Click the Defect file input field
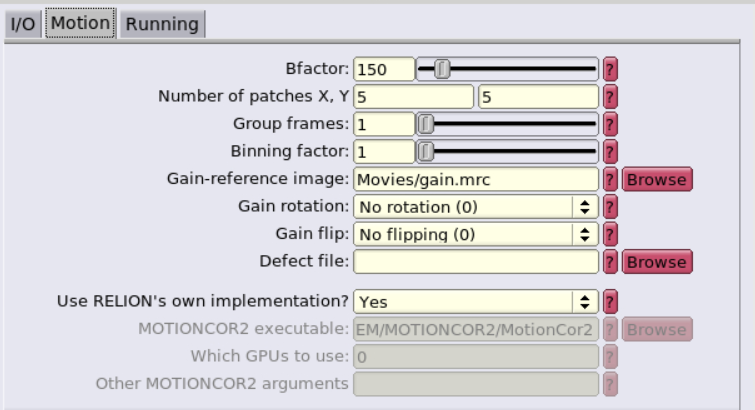 point(476,262)
